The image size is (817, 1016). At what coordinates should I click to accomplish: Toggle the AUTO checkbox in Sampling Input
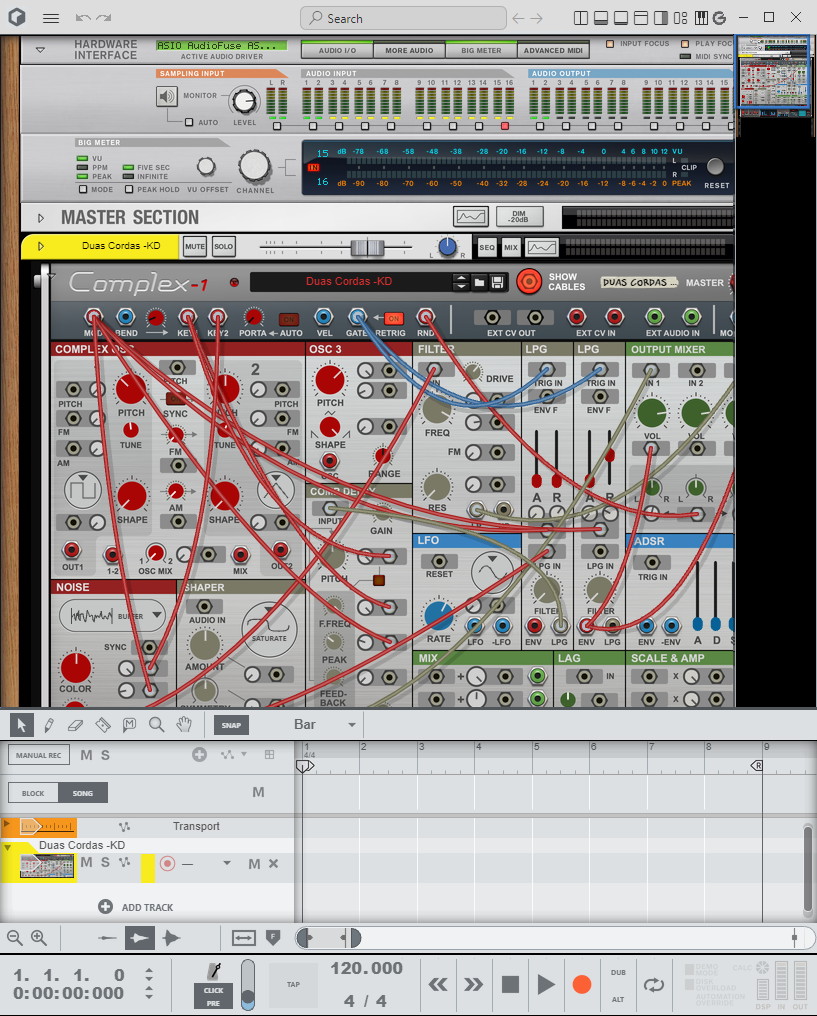(189, 122)
